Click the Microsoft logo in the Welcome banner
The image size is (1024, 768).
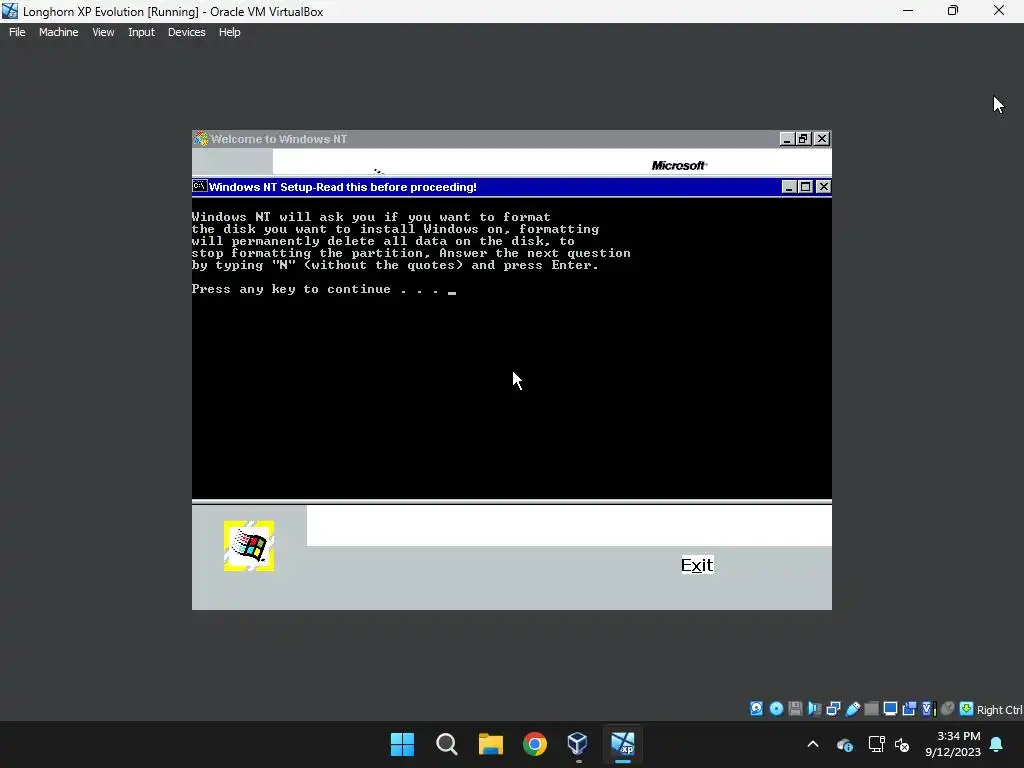[x=679, y=165]
